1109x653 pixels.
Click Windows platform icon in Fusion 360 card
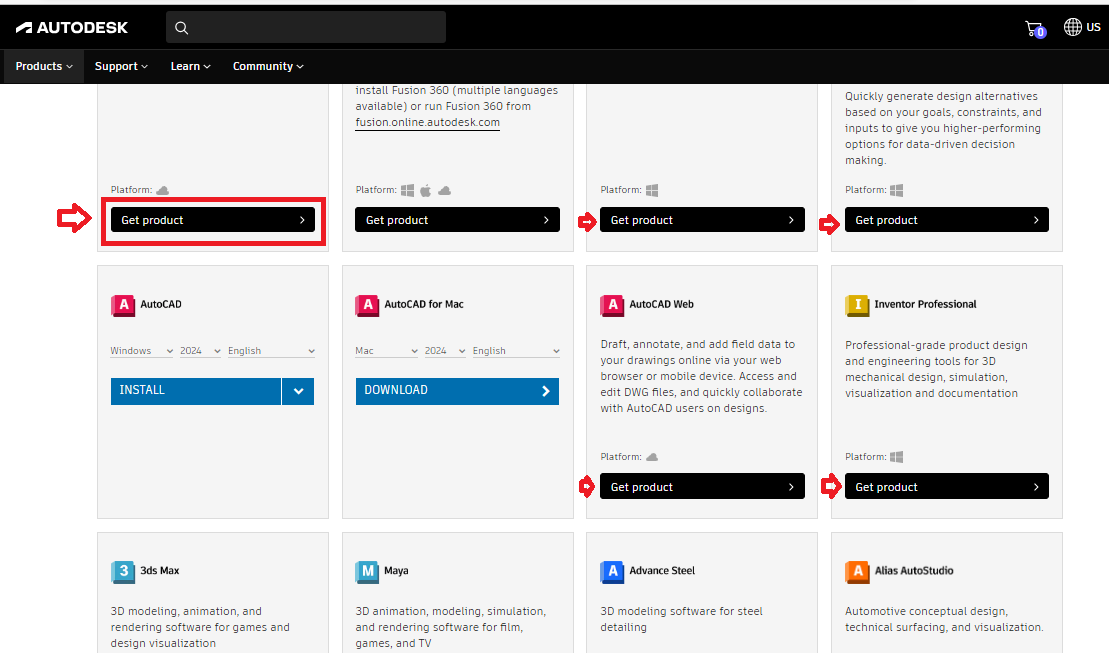407,190
